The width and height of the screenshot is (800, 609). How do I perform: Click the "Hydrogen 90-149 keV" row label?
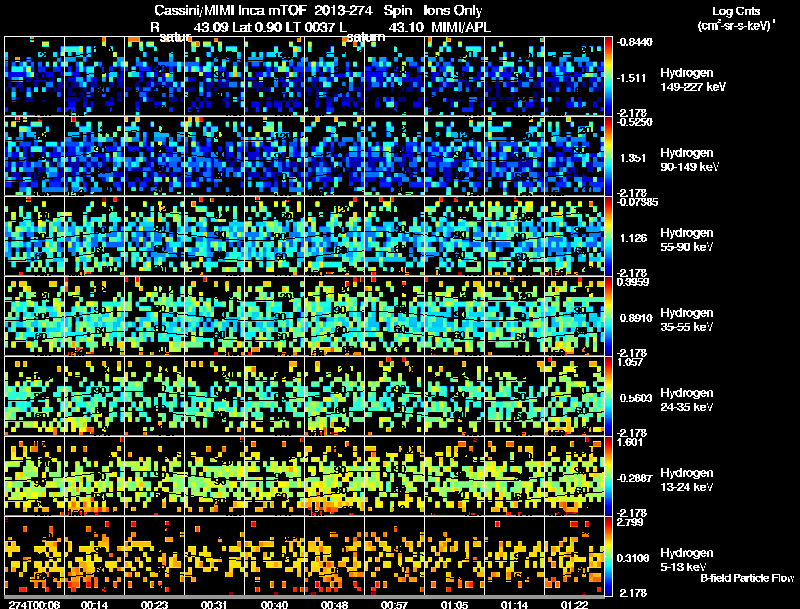(690, 160)
